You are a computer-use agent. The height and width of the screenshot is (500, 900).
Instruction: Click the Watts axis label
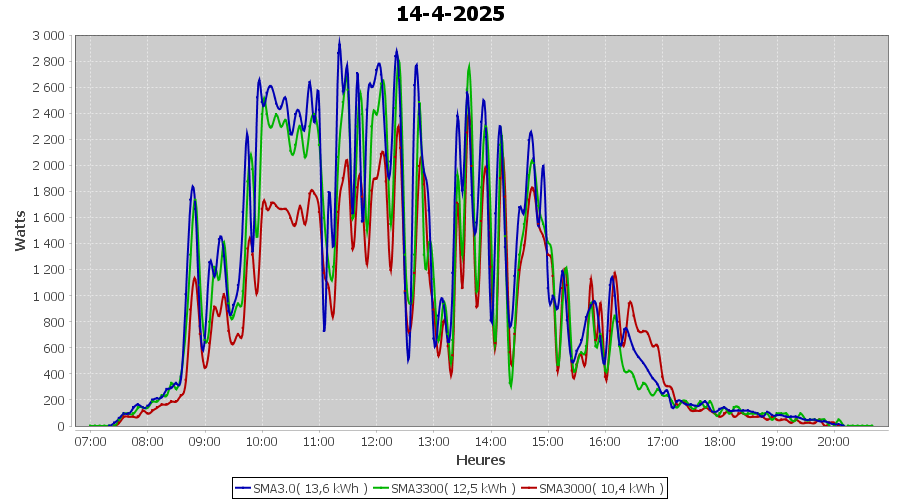(21, 231)
